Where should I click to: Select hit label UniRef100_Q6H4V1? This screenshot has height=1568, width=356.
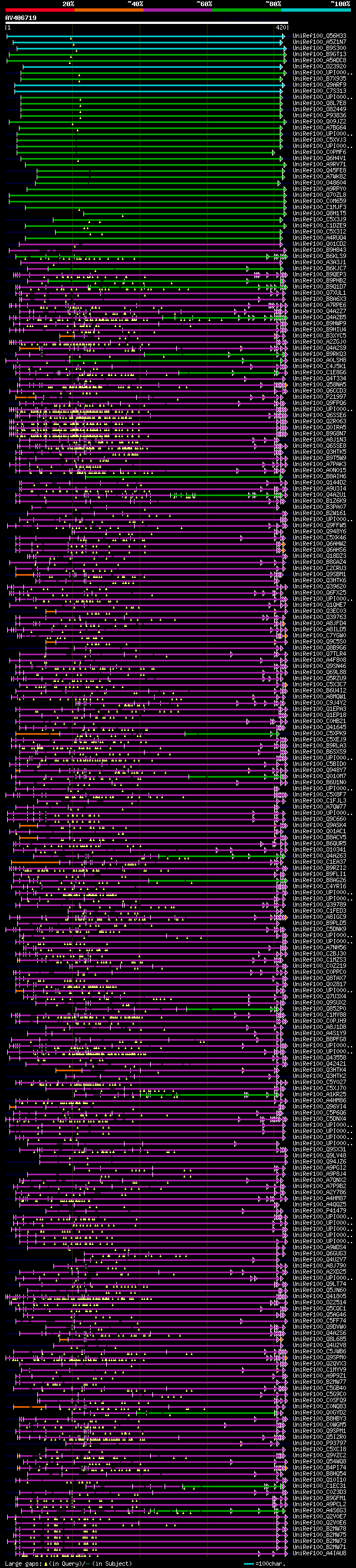coord(319,159)
